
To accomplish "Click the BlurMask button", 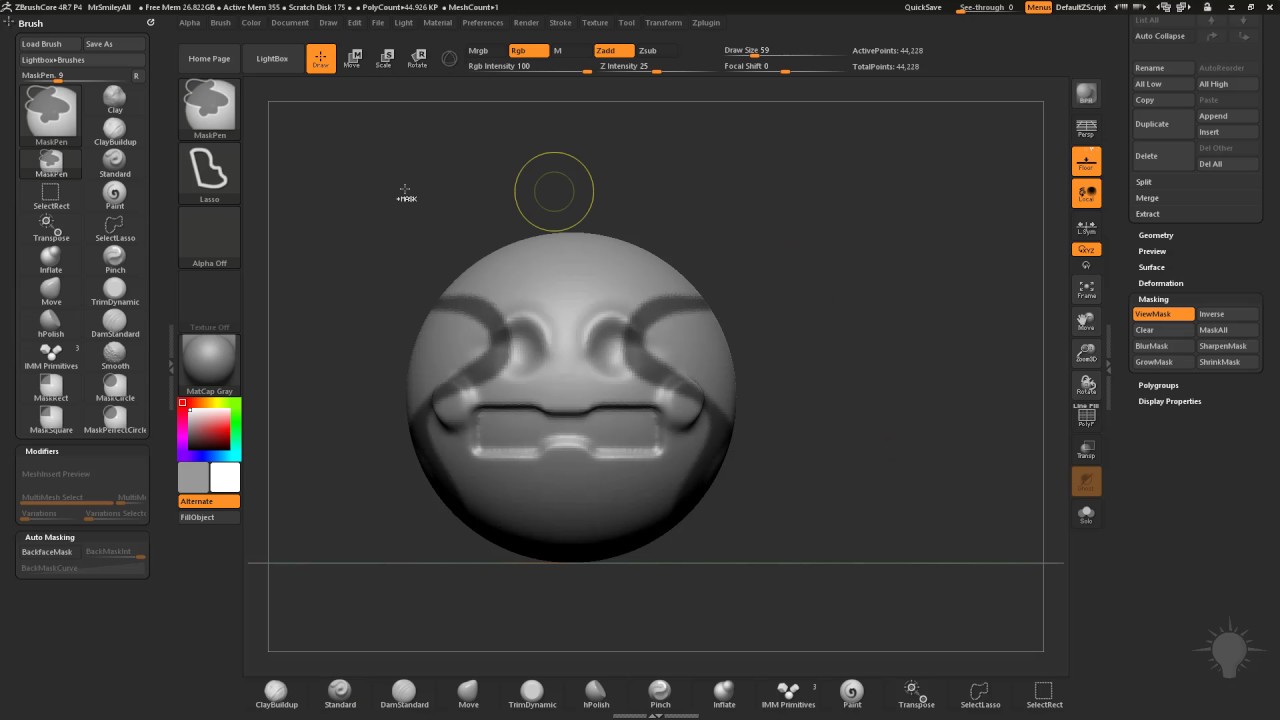I will click(1163, 346).
